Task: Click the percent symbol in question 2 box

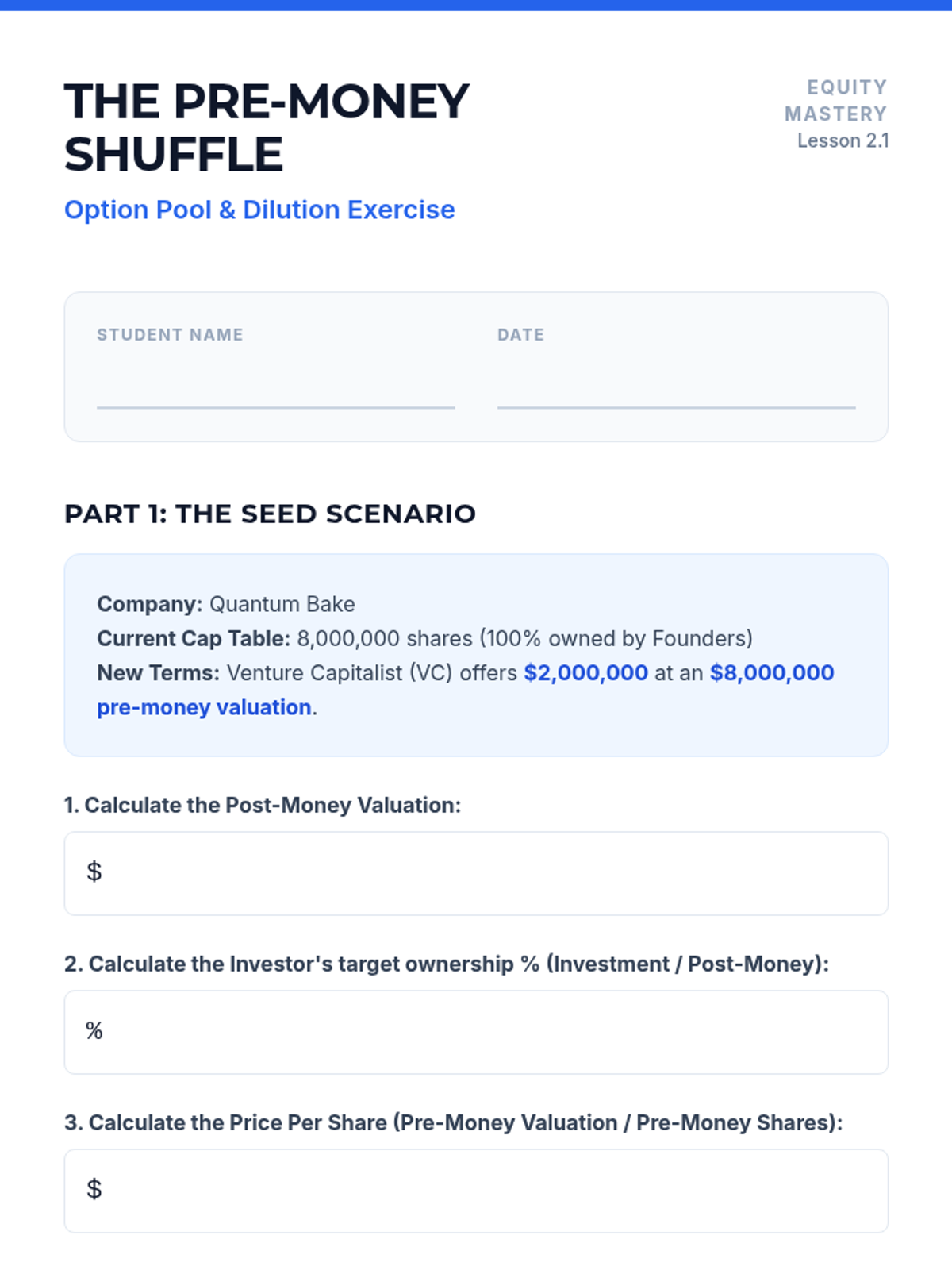Action: pos(94,1030)
